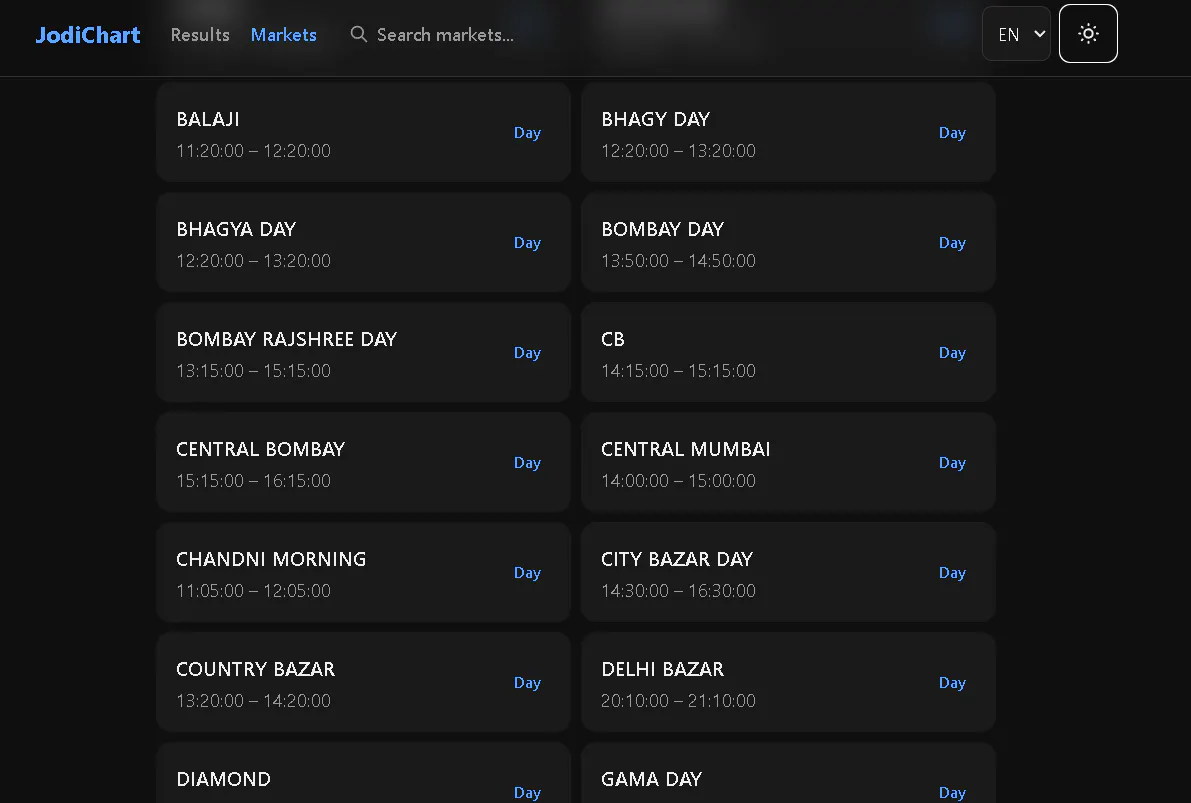
Task: Click Day label on BHAGY DAY card
Action: pos(952,133)
